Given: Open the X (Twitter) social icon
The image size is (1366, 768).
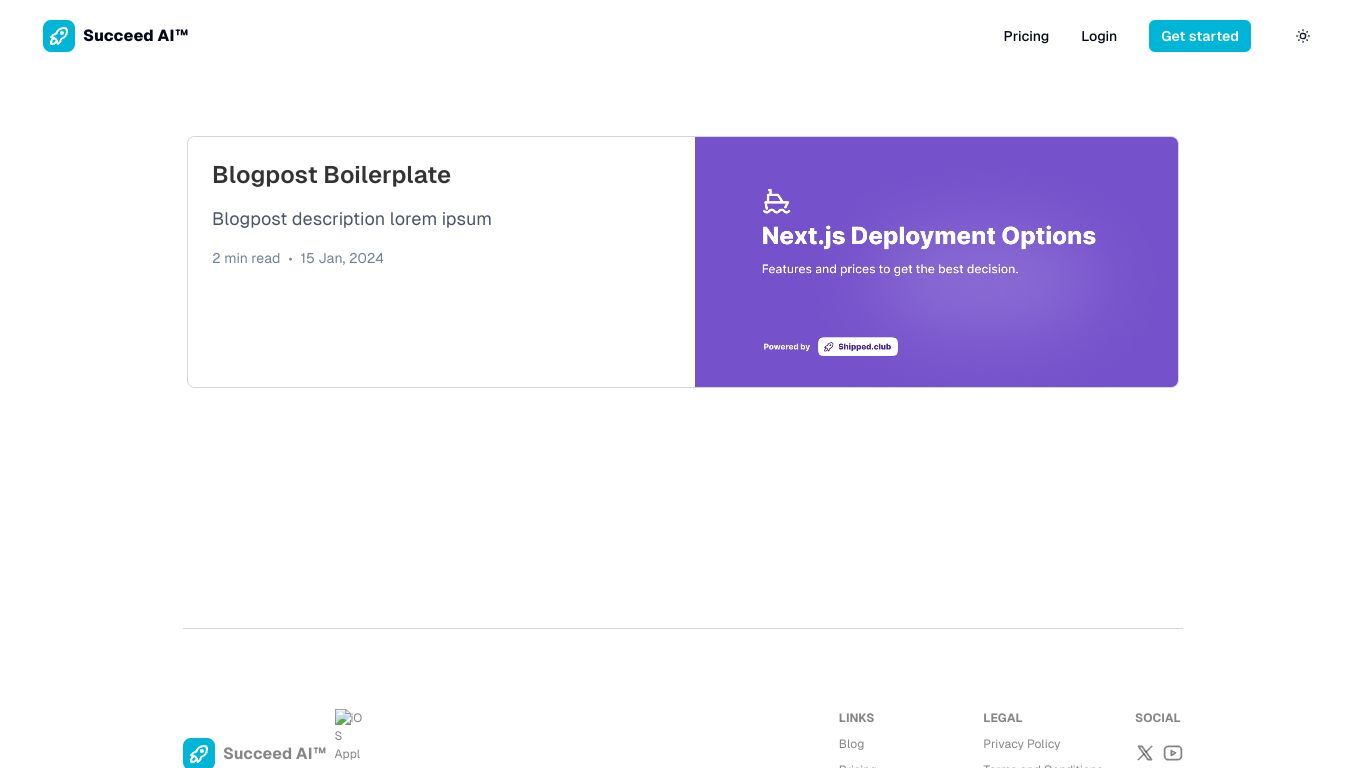Looking at the screenshot, I should tap(1145, 753).
